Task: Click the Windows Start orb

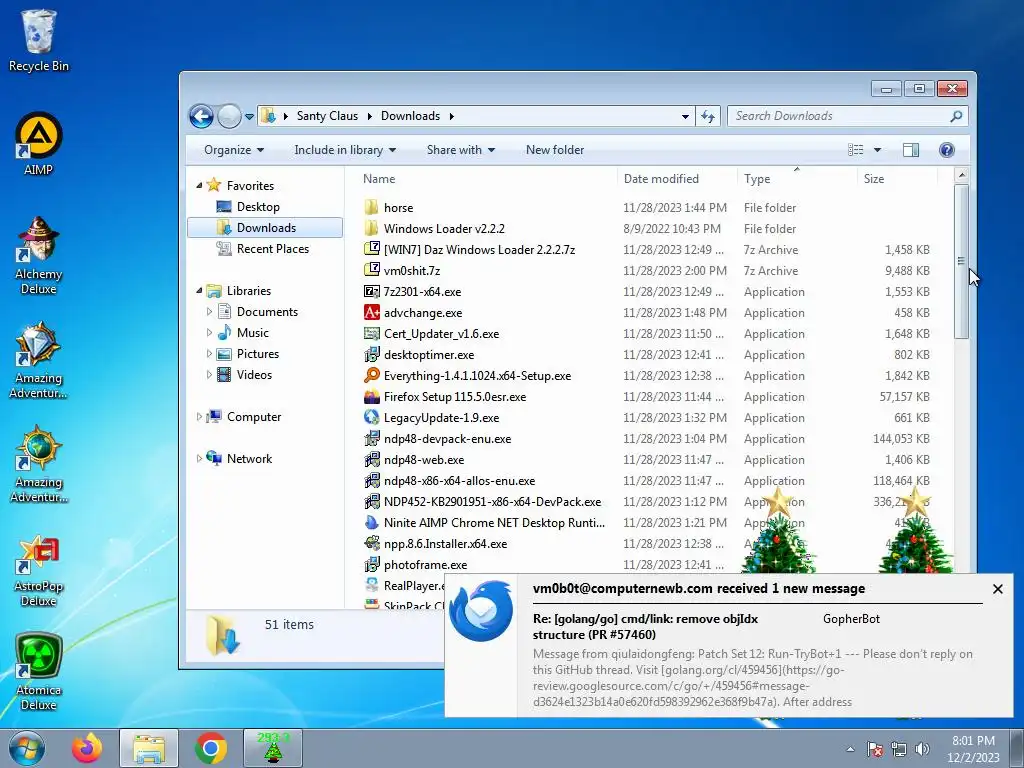Action: (26, 748)
